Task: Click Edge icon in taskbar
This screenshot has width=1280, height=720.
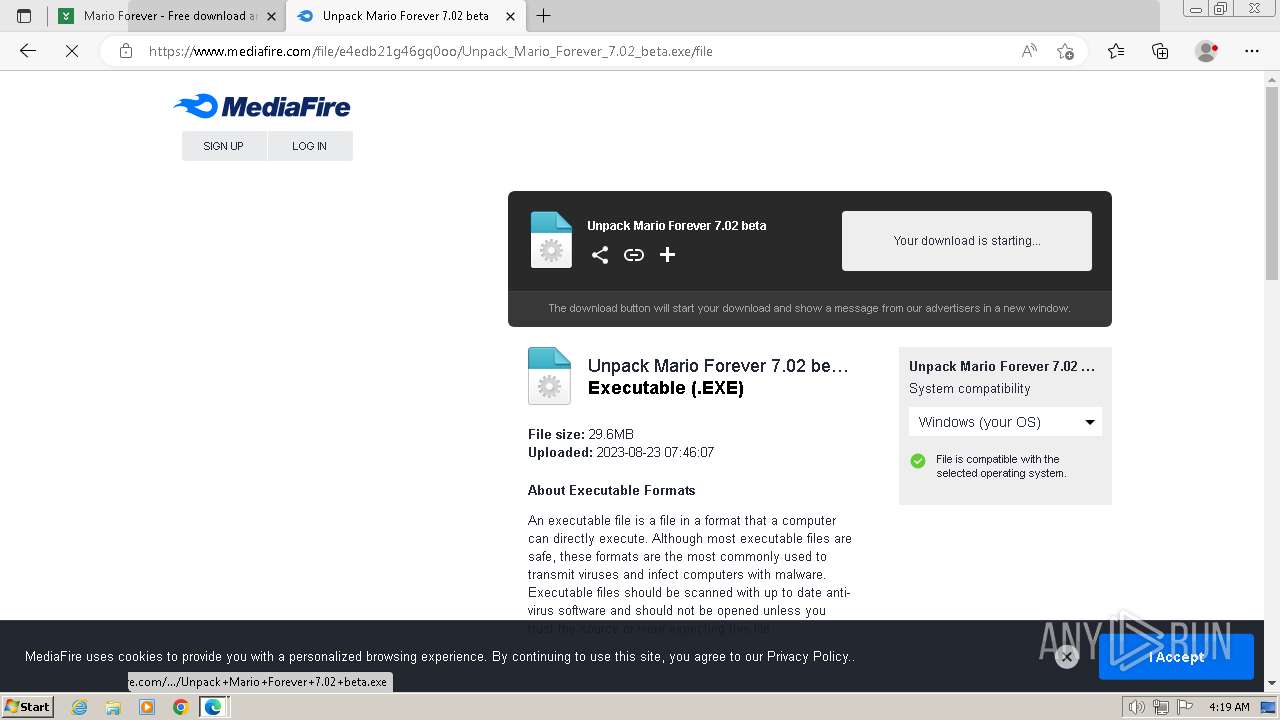Action: 213,707
